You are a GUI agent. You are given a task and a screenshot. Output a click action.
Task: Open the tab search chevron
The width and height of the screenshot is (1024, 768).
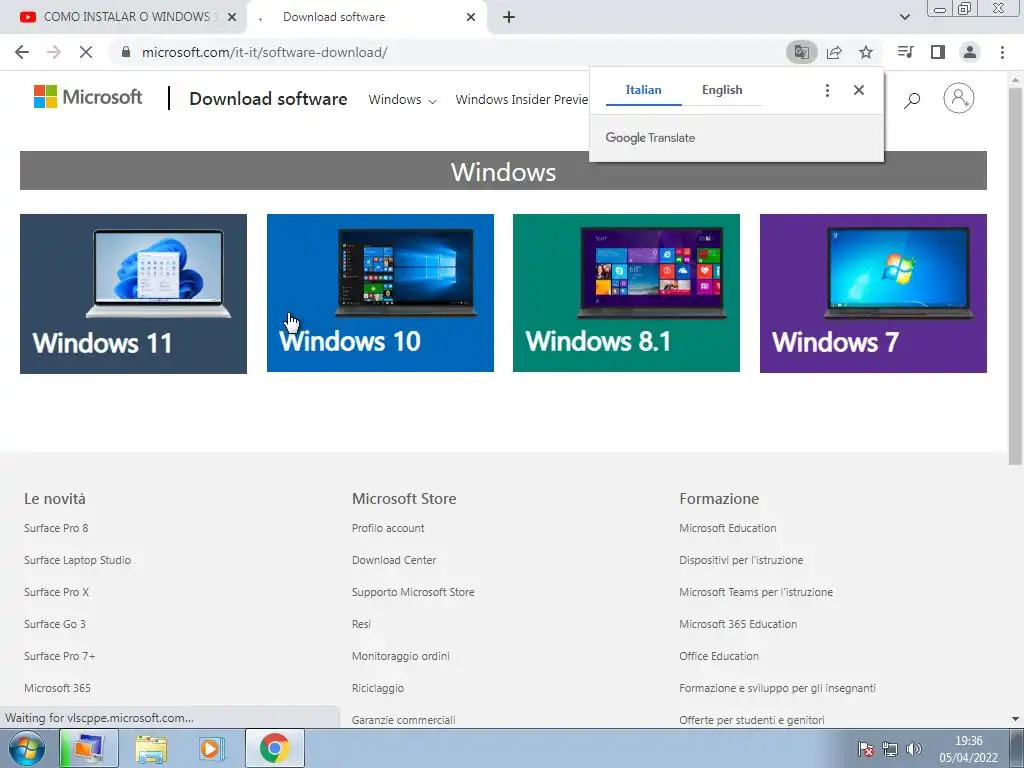[904, 17]
